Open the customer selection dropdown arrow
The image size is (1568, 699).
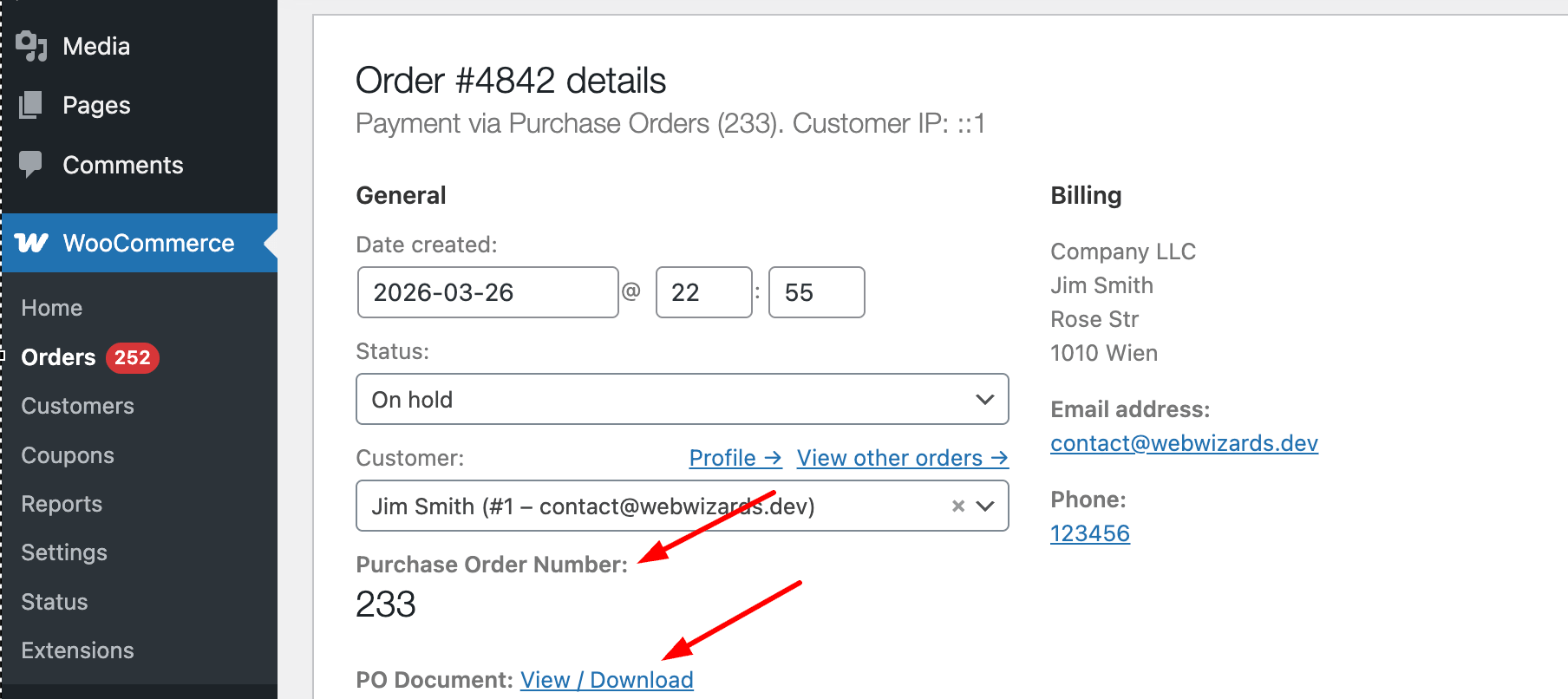985,506
